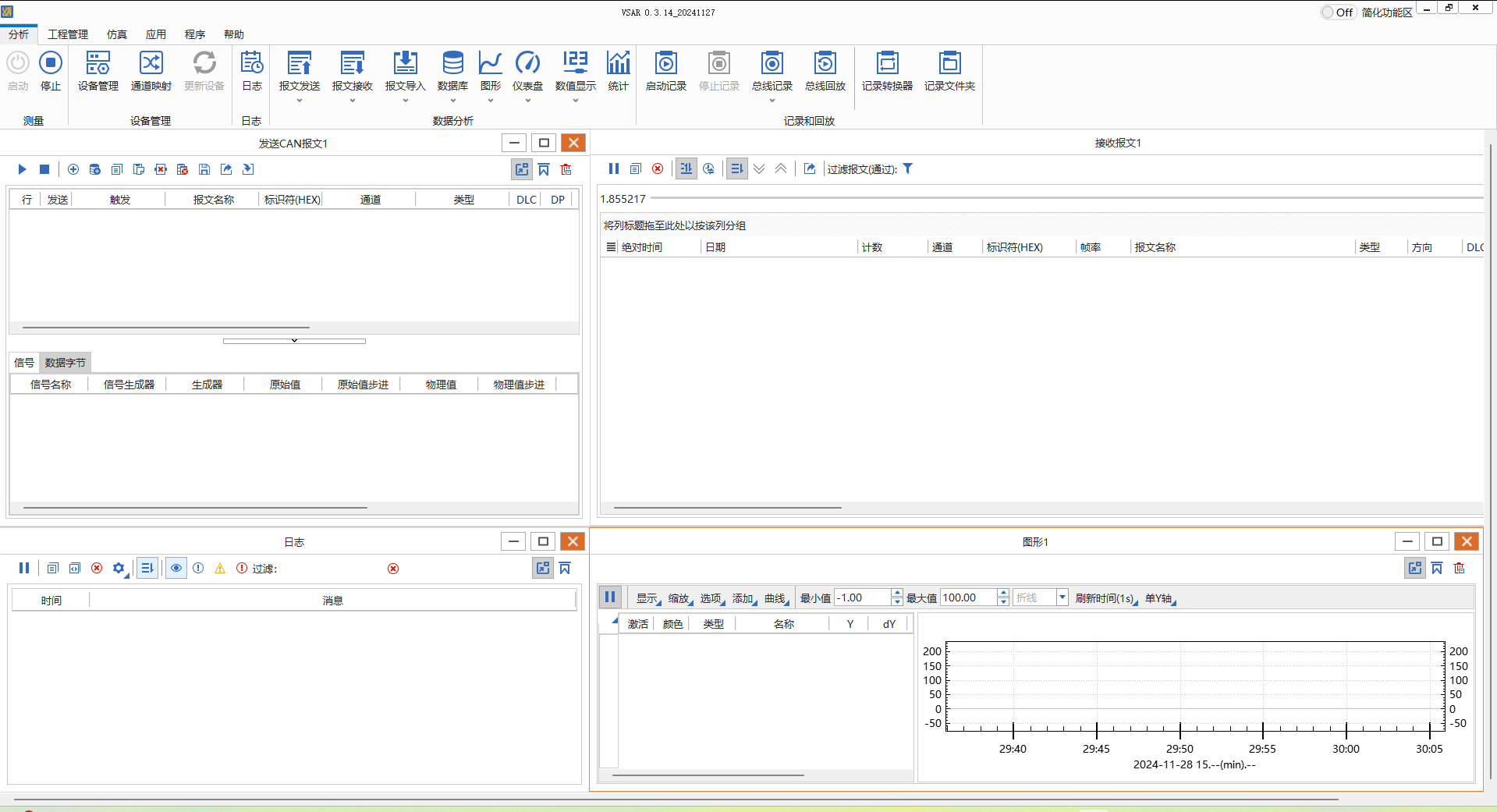Image resolution: width=1497 pixels, height=812 pixels.
Task: Open 数据库 database tool
Action: pyautogui.click(x=452, y=71)
